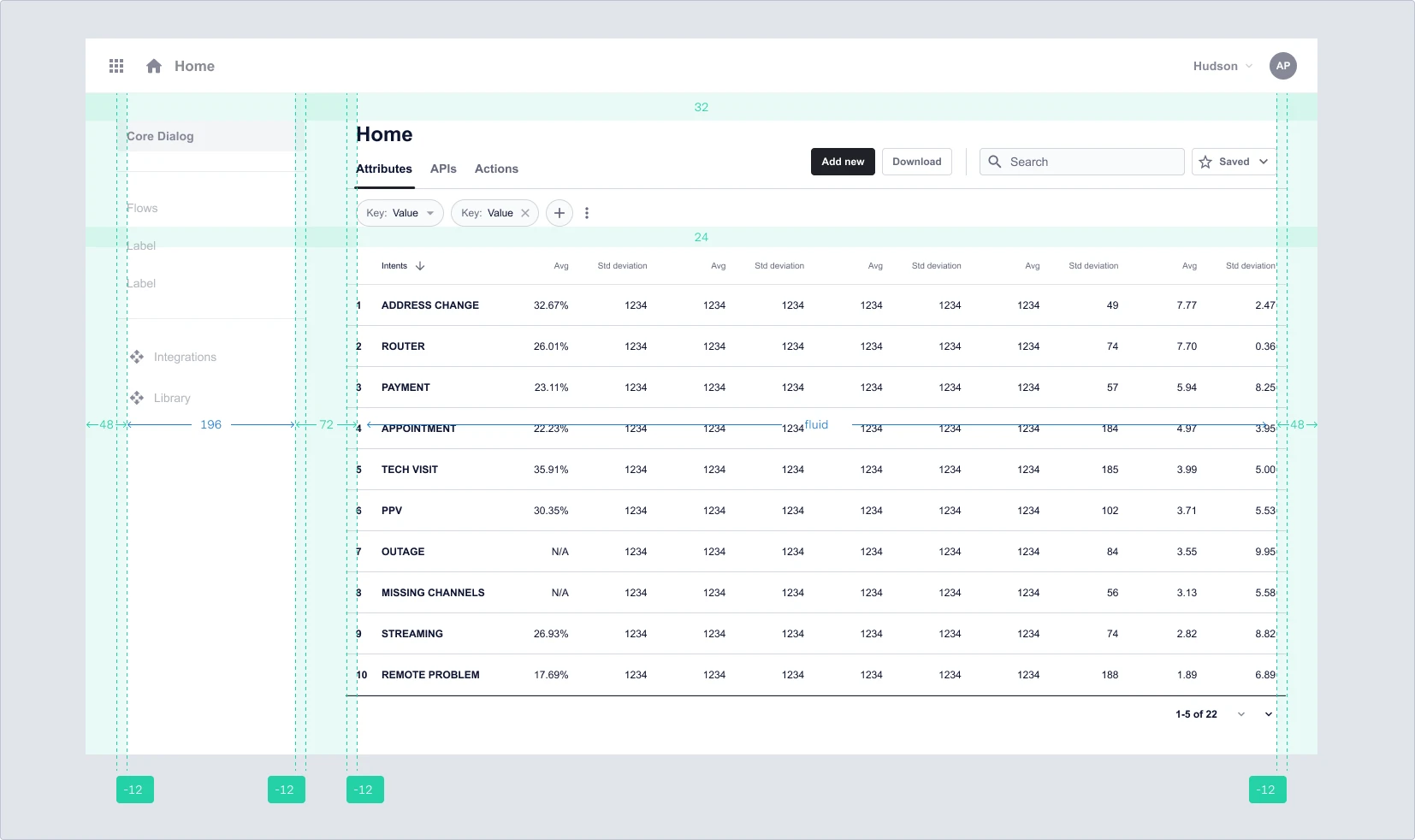Select the STREAMING intent row
1415x840 pixels.
816,634
